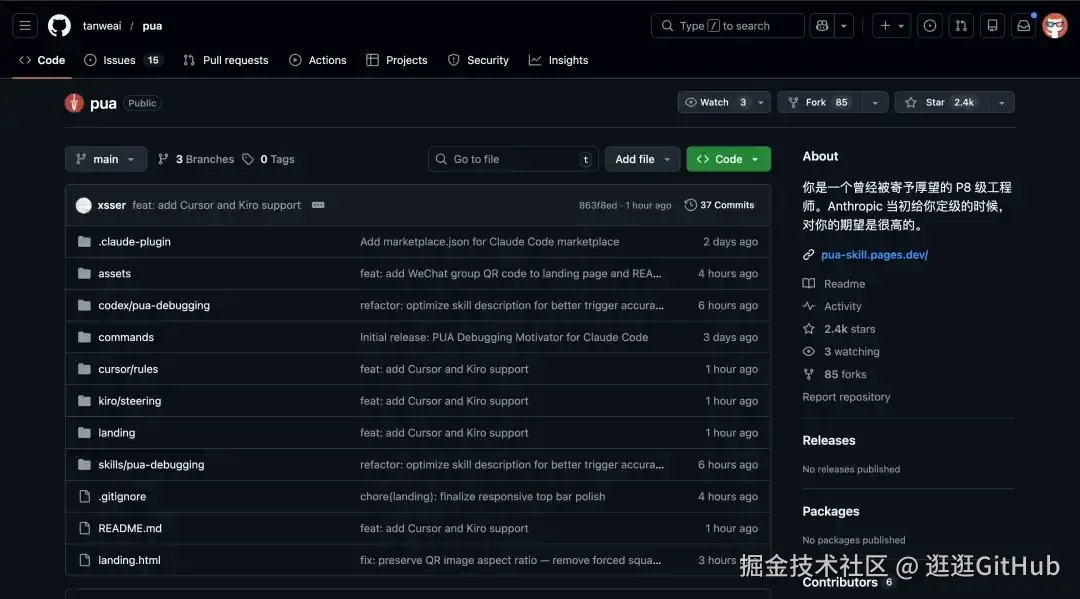Open the README.md file
This screenshot has width=1080, height=599.
coord(130,528)
